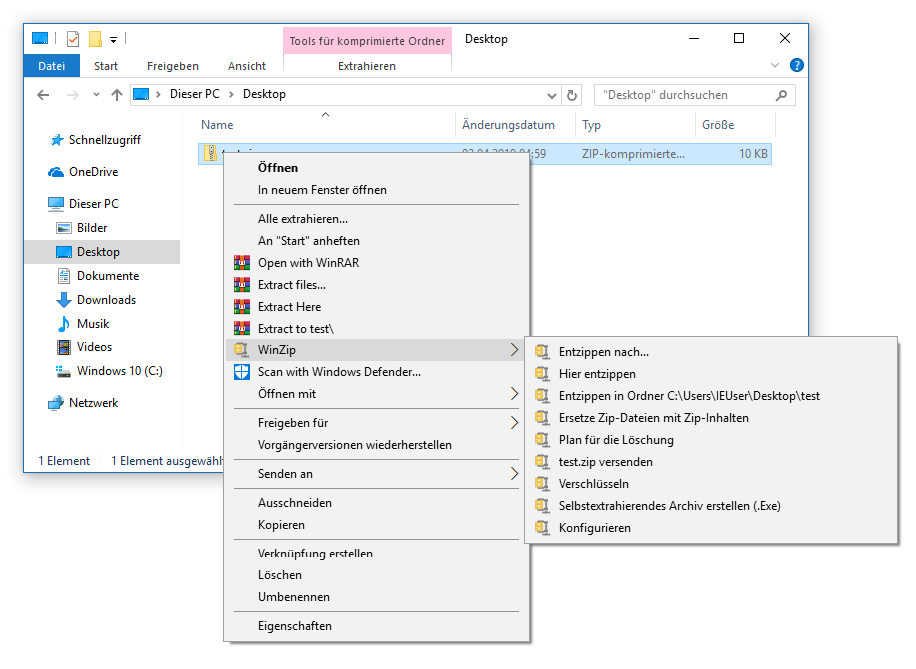Screen dimensions: 916x669
Task: Open address bar history dropdown
Action: (x=551, y=95)
